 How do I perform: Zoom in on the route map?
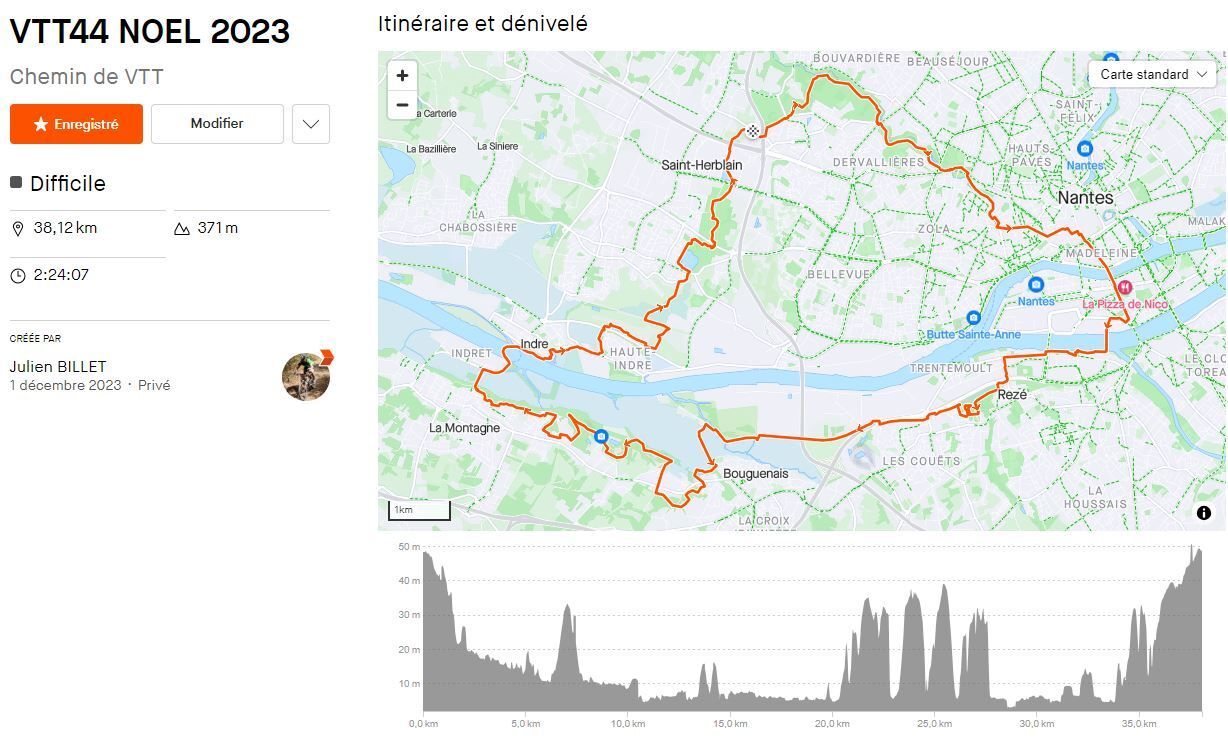402,75
